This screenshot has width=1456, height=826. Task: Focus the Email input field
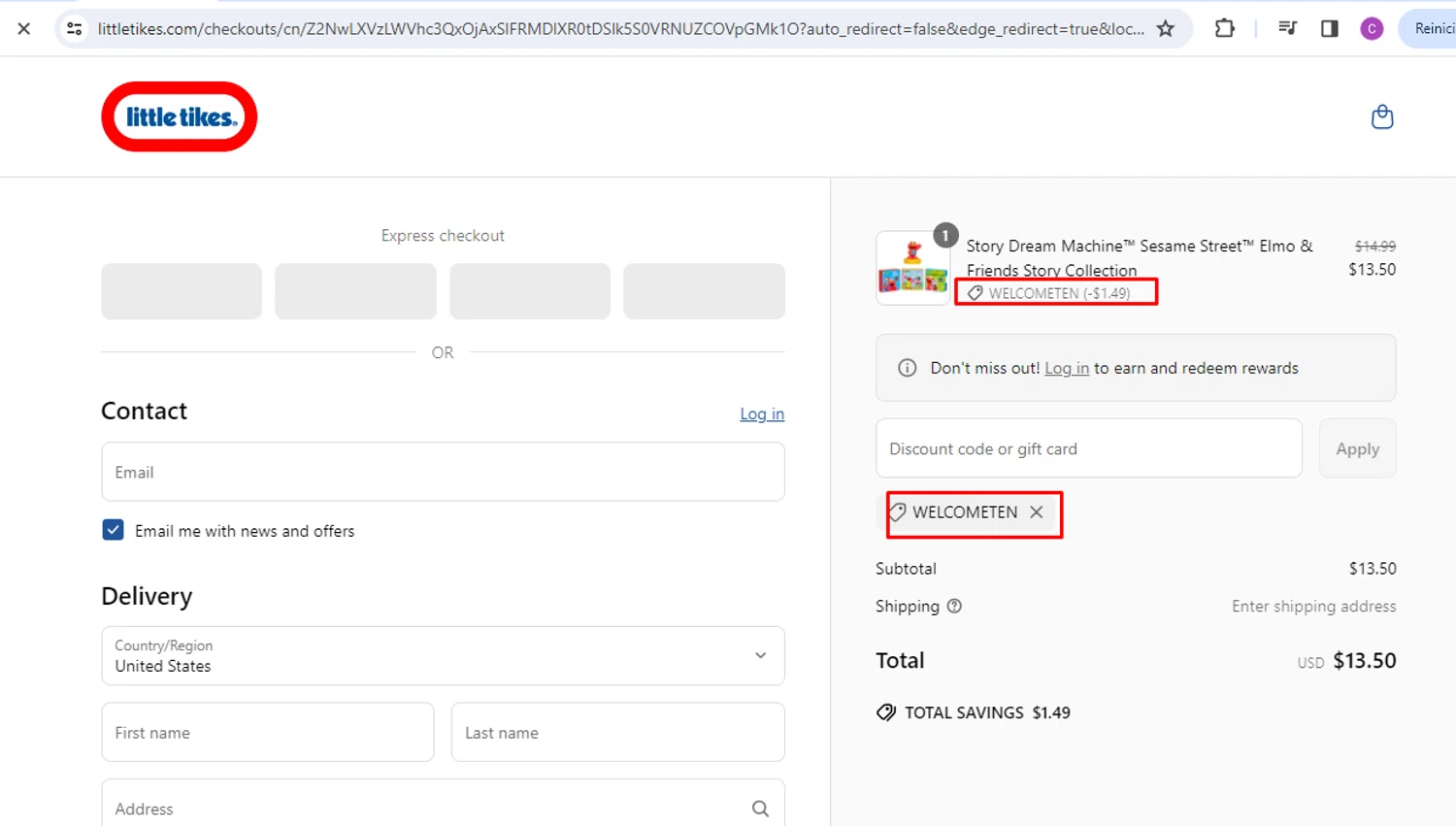click(443, 472)
